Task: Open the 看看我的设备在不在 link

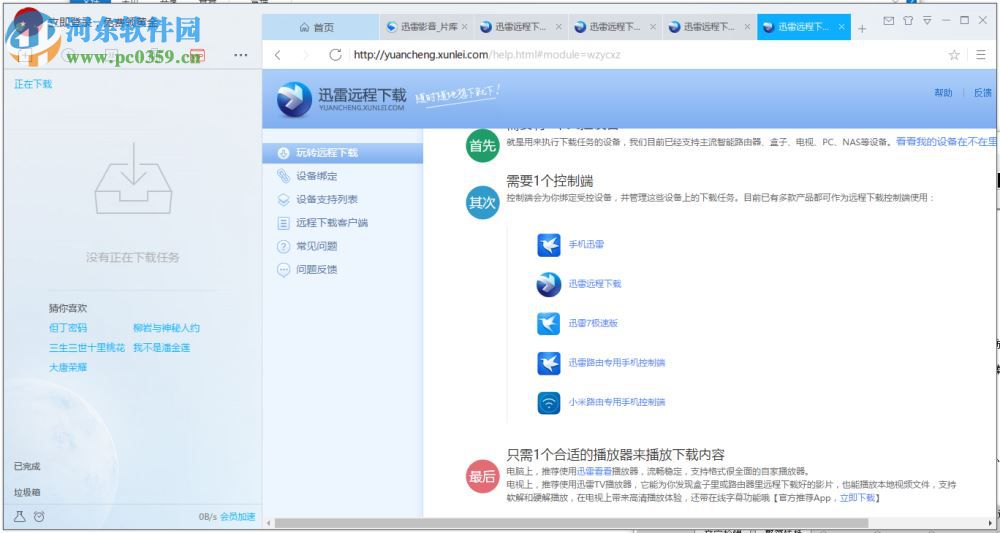Action: (x=946, y=142)
